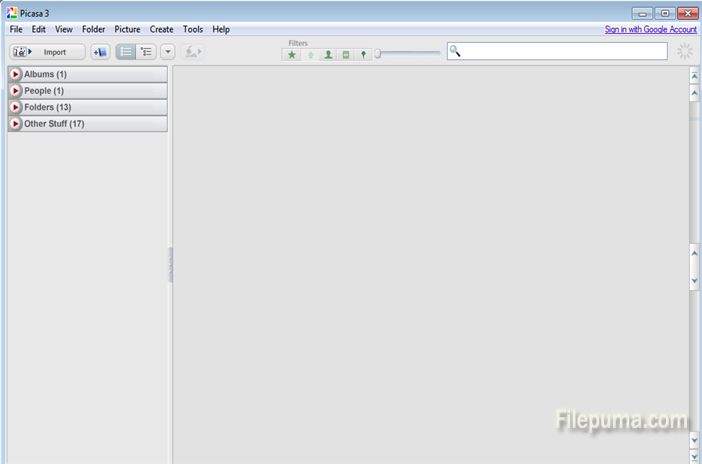Open the Picture menu
Image resolution: width=702 pixels, height=464 pixels.
[127, 30]
